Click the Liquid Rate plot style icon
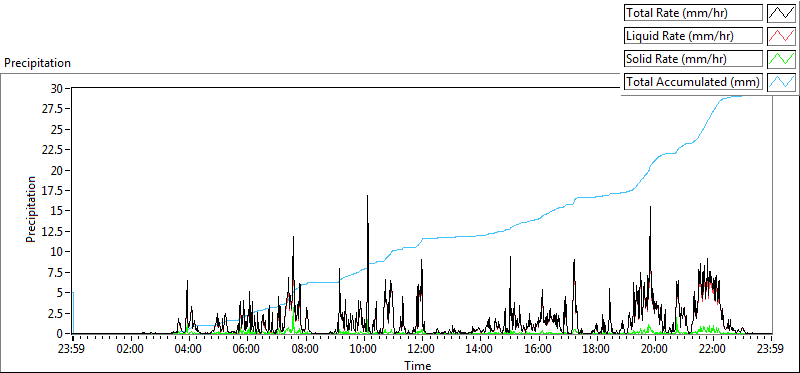 [x=782, y=35]
